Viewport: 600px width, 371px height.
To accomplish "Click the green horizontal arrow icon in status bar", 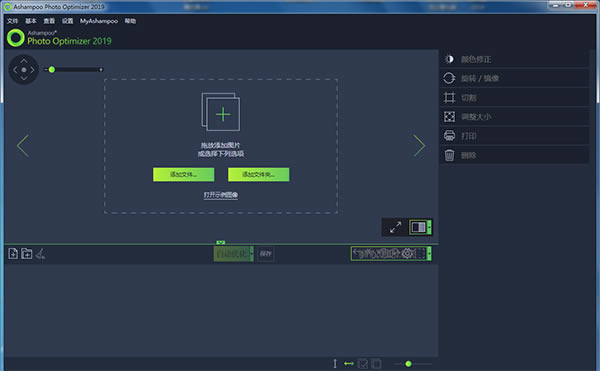I will point(349,363).
